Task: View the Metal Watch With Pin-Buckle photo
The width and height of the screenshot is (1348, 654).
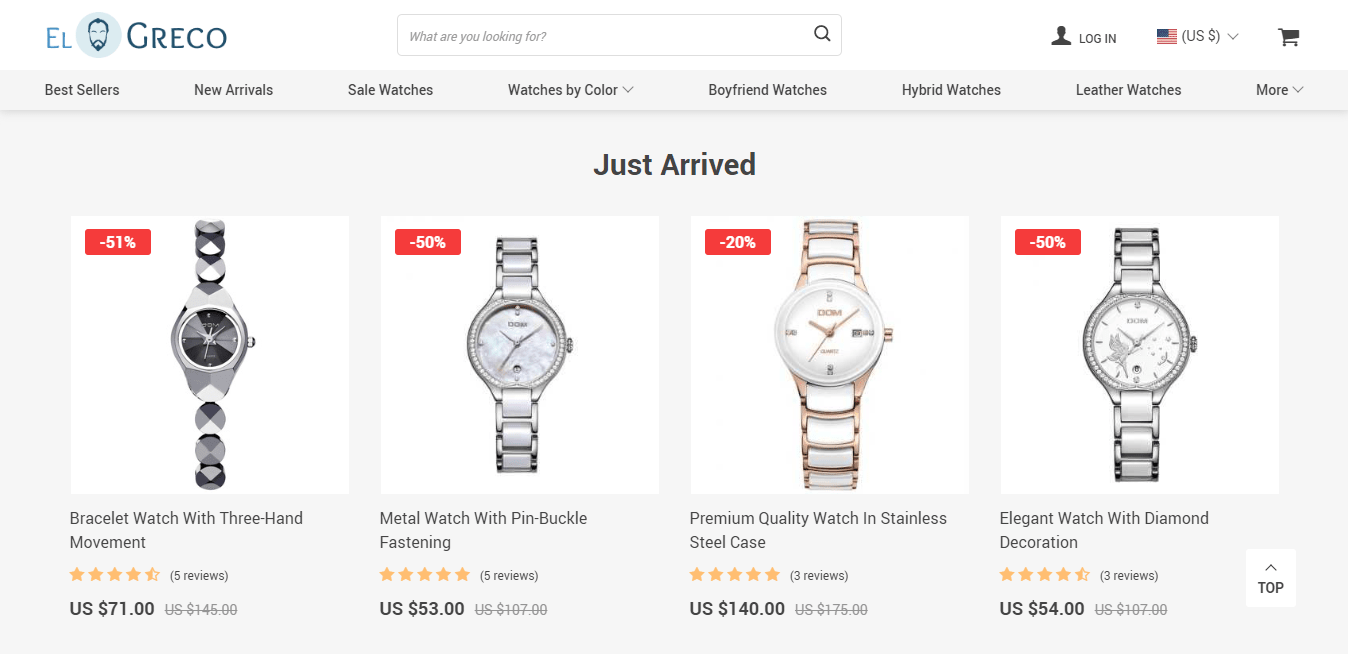Action: click(x=520, y=355)
